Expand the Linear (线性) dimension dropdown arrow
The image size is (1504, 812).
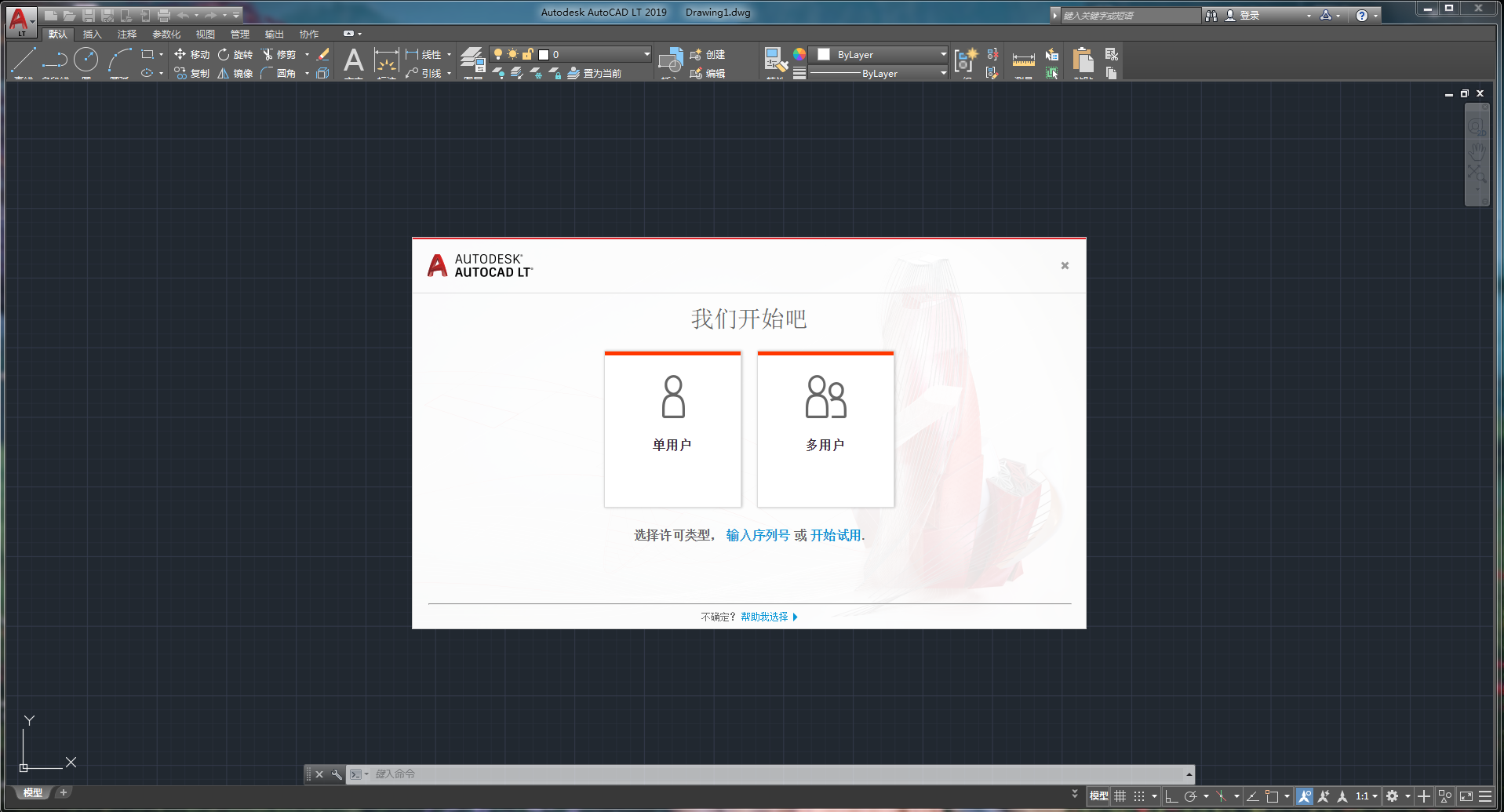click(449, 54)
